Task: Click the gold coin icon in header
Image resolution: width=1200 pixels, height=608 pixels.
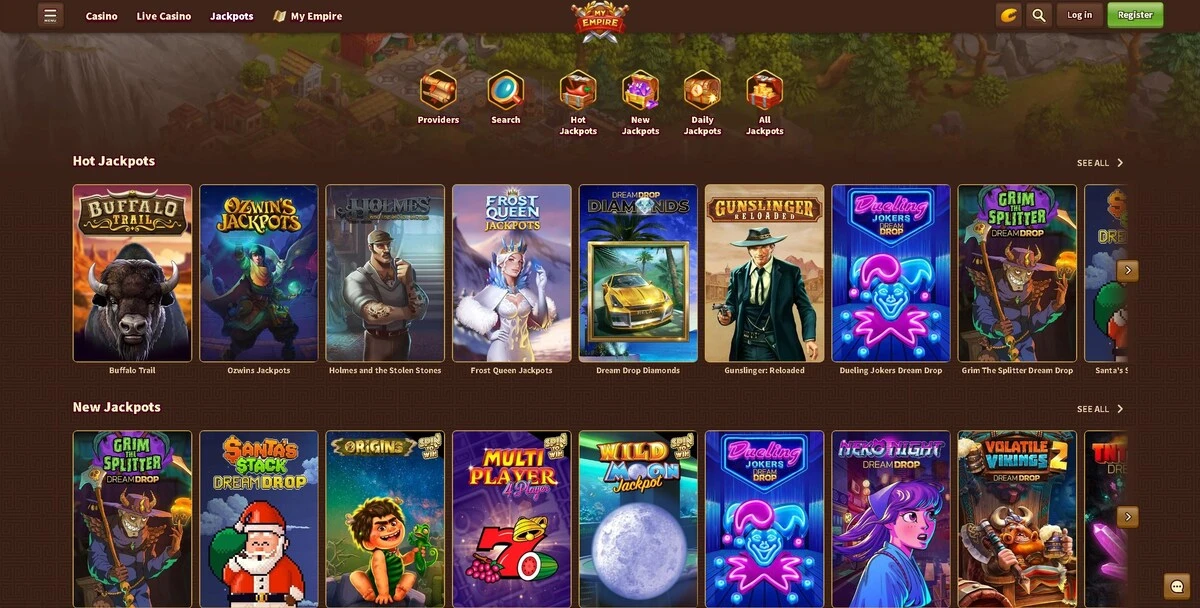Action: coord(1009,15)
